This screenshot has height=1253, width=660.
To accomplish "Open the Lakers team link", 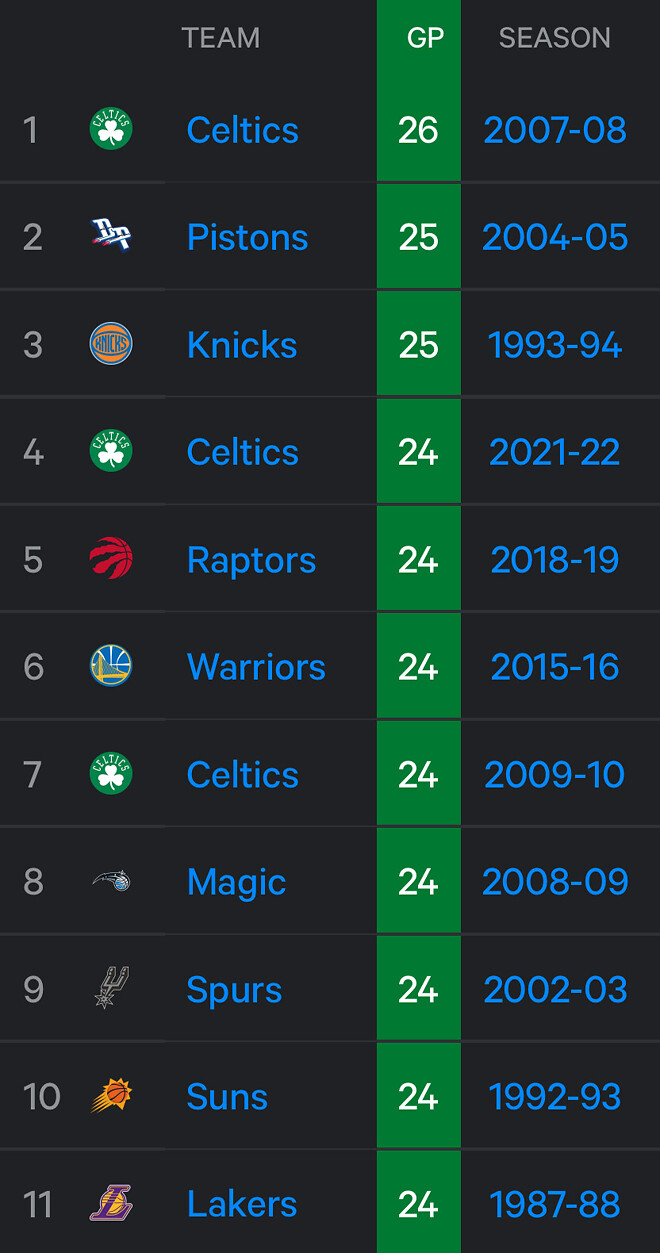I will (242, 1204).
